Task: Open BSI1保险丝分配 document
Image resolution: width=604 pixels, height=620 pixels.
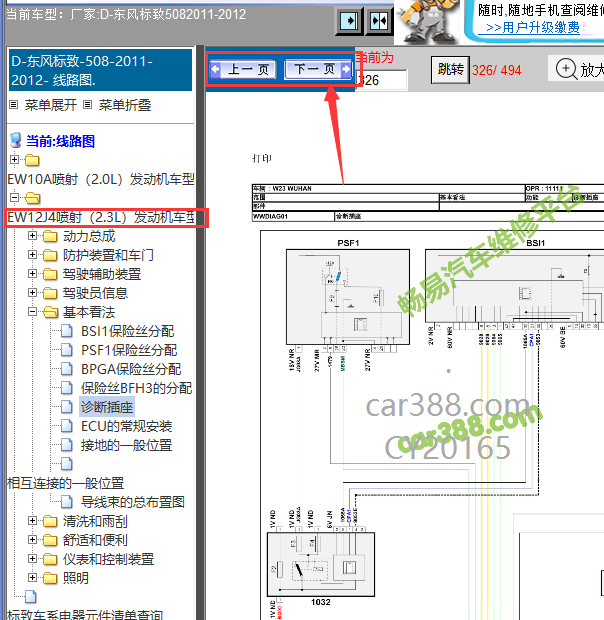Action: (x=127, y=331)
